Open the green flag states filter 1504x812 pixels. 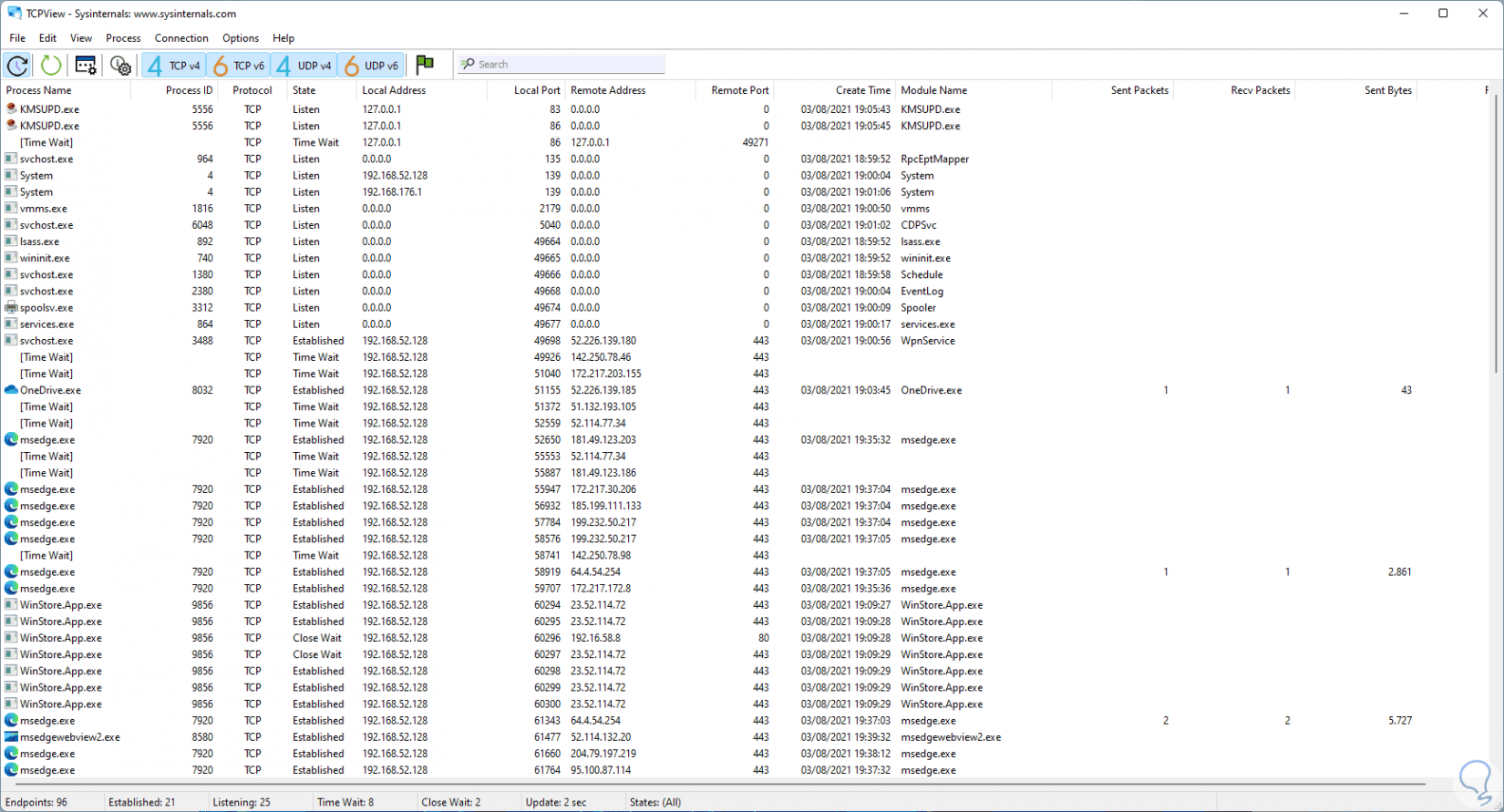425,64
